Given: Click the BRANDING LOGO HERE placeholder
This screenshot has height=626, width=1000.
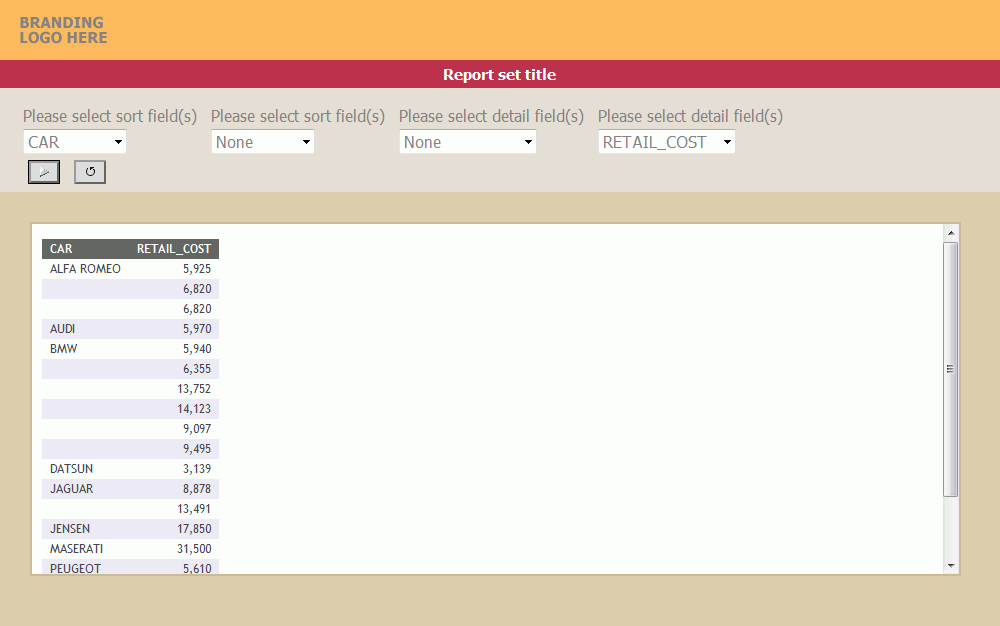Looking at the screenshot, I should [x=63, y=30].
